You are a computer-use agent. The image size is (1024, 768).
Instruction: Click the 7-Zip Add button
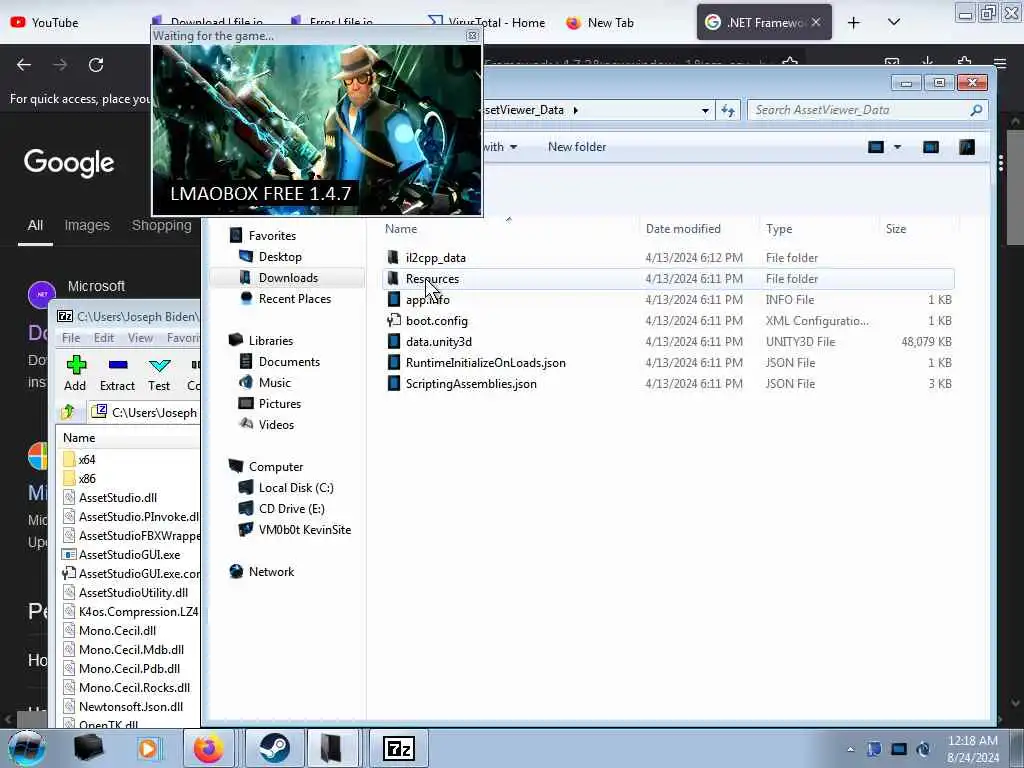click(75, 374)
